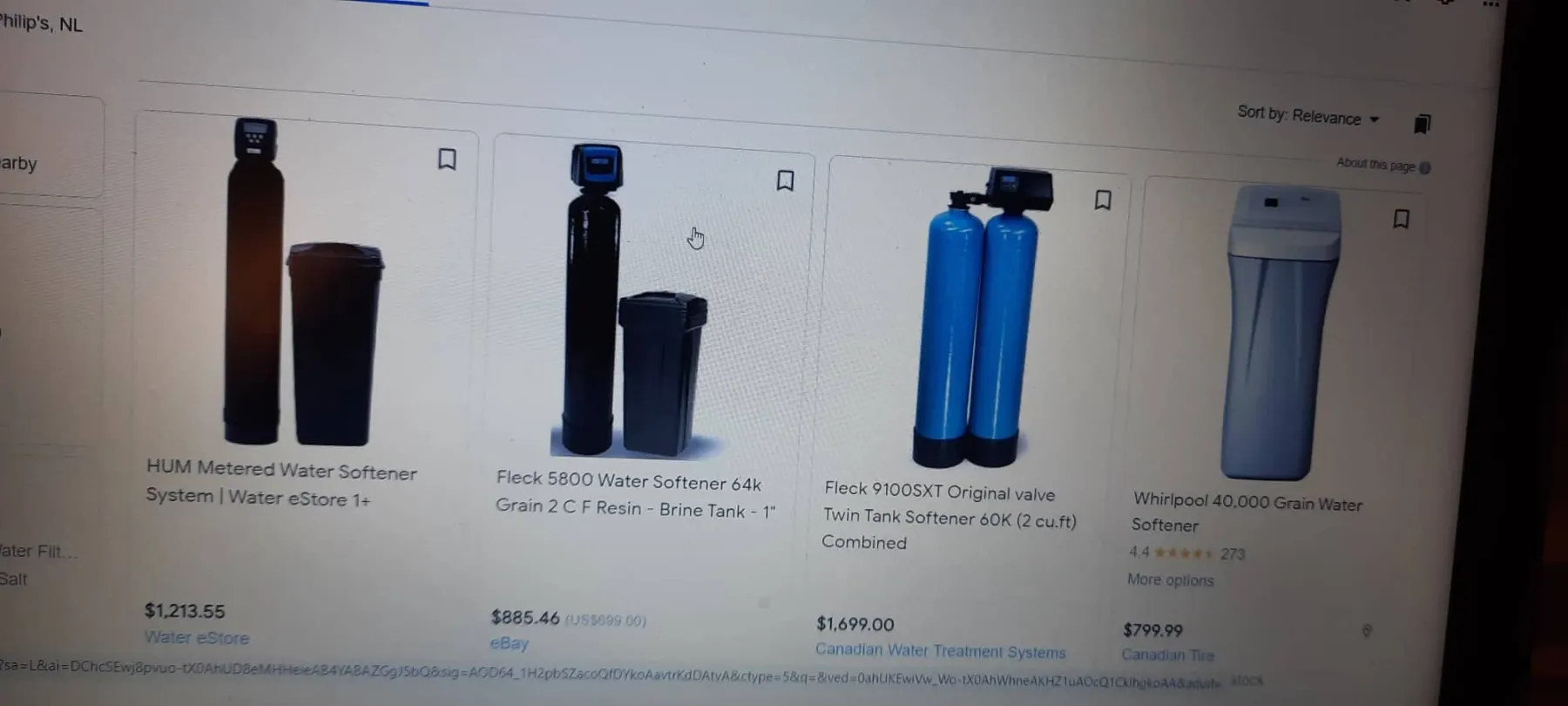
Task: Open the Canadian Tire store link
Action: (1167, 655)
